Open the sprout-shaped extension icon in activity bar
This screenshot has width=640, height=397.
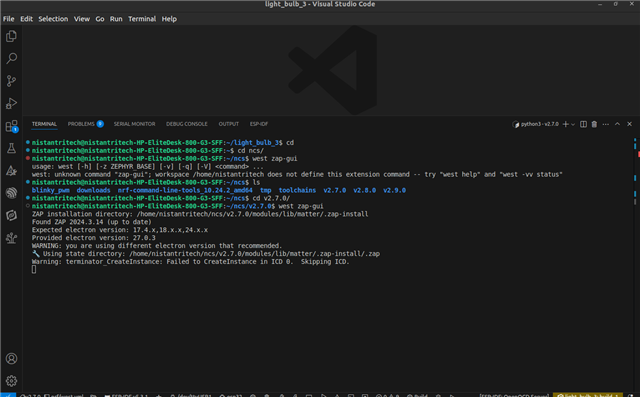point(11,237)
